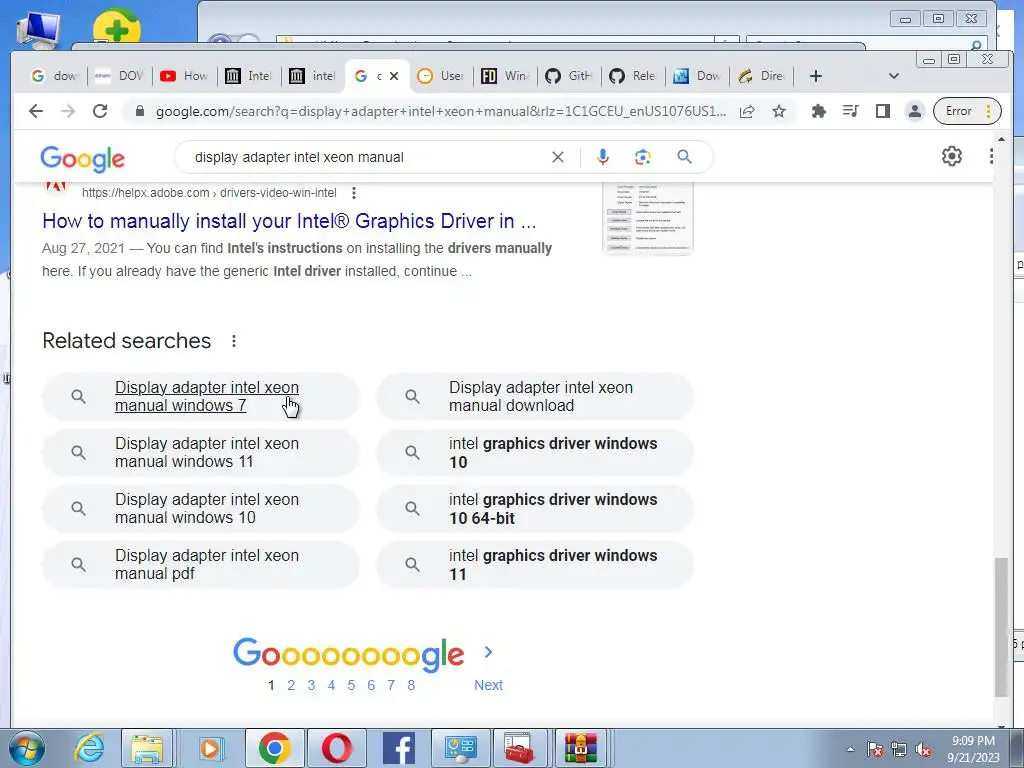Screen dimensions: 1024x768
Task: Open the media control toolbar icon
Action: click(x=850, y=111)
